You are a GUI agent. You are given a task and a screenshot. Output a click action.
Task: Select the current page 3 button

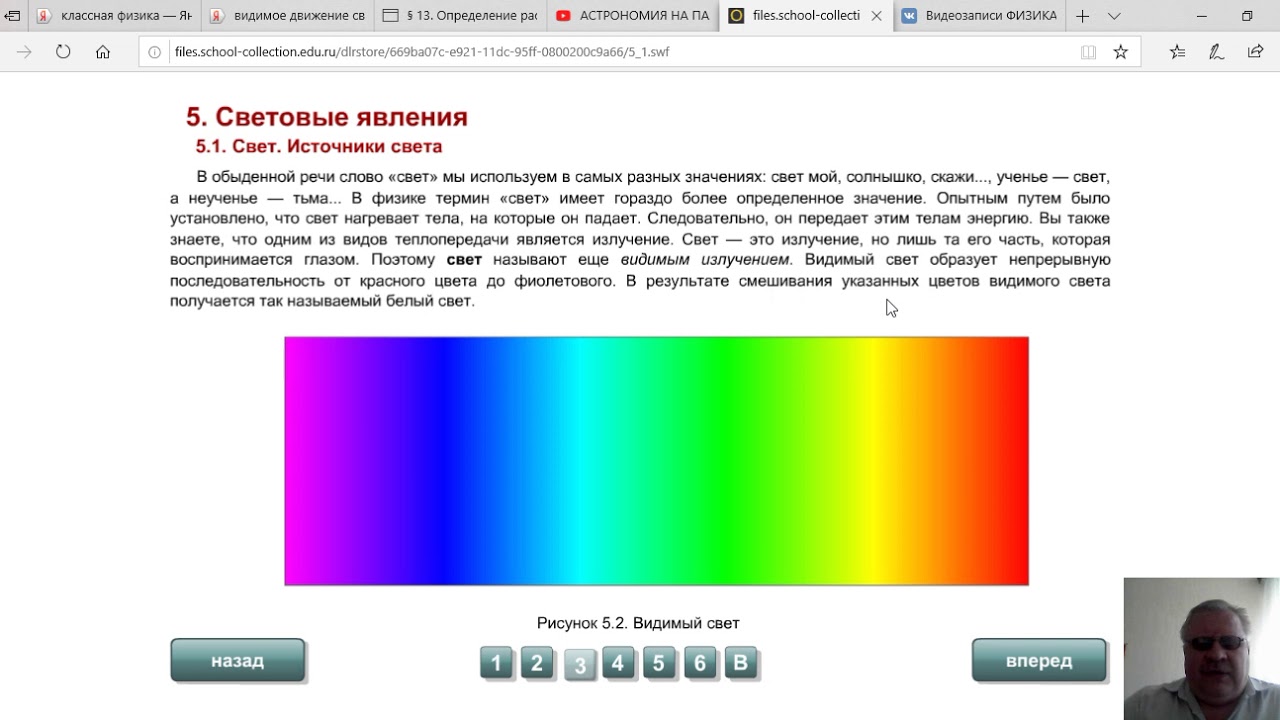coord(580,665)
